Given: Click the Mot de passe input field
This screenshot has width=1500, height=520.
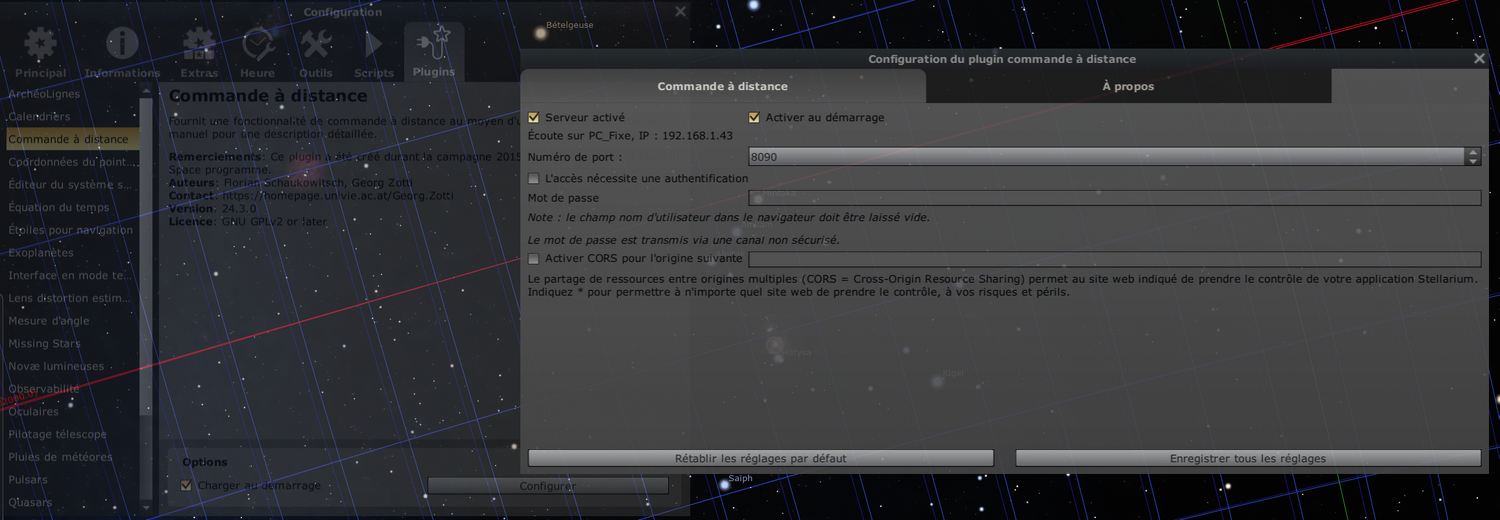Looking at the screenshot, I should (x=1115, y=198).
